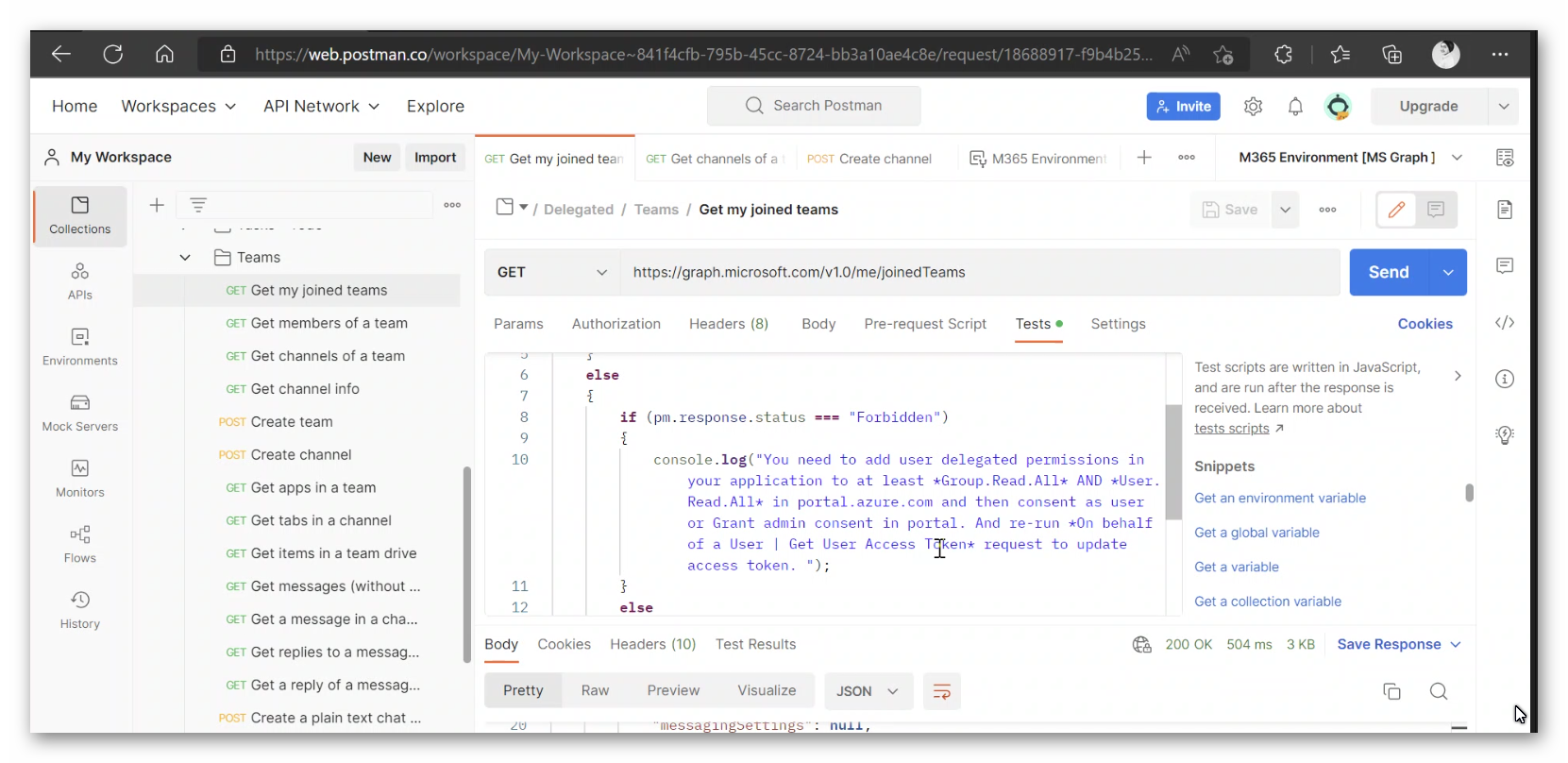Open browser collections icon
Image resolution: width=1568 pixels, height=763 pixels.
(x=1392, y=55)
